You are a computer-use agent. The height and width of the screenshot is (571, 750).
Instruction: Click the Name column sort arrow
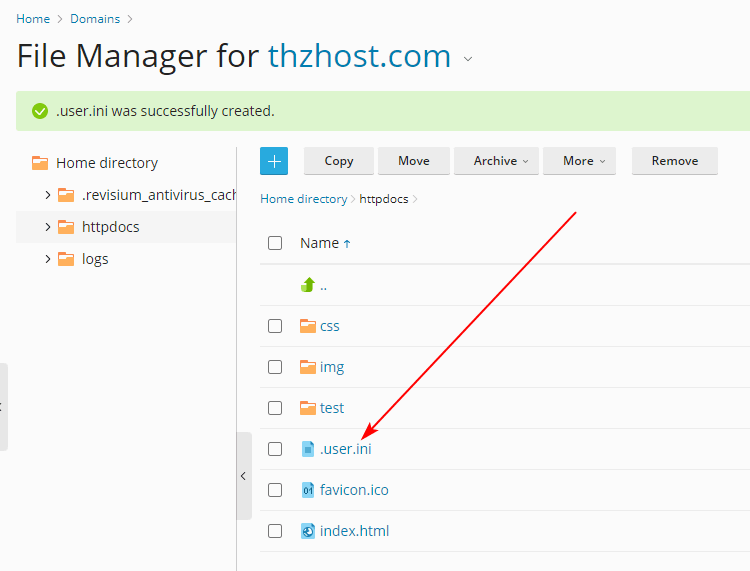pyautogui.click(x=347, y=244)
